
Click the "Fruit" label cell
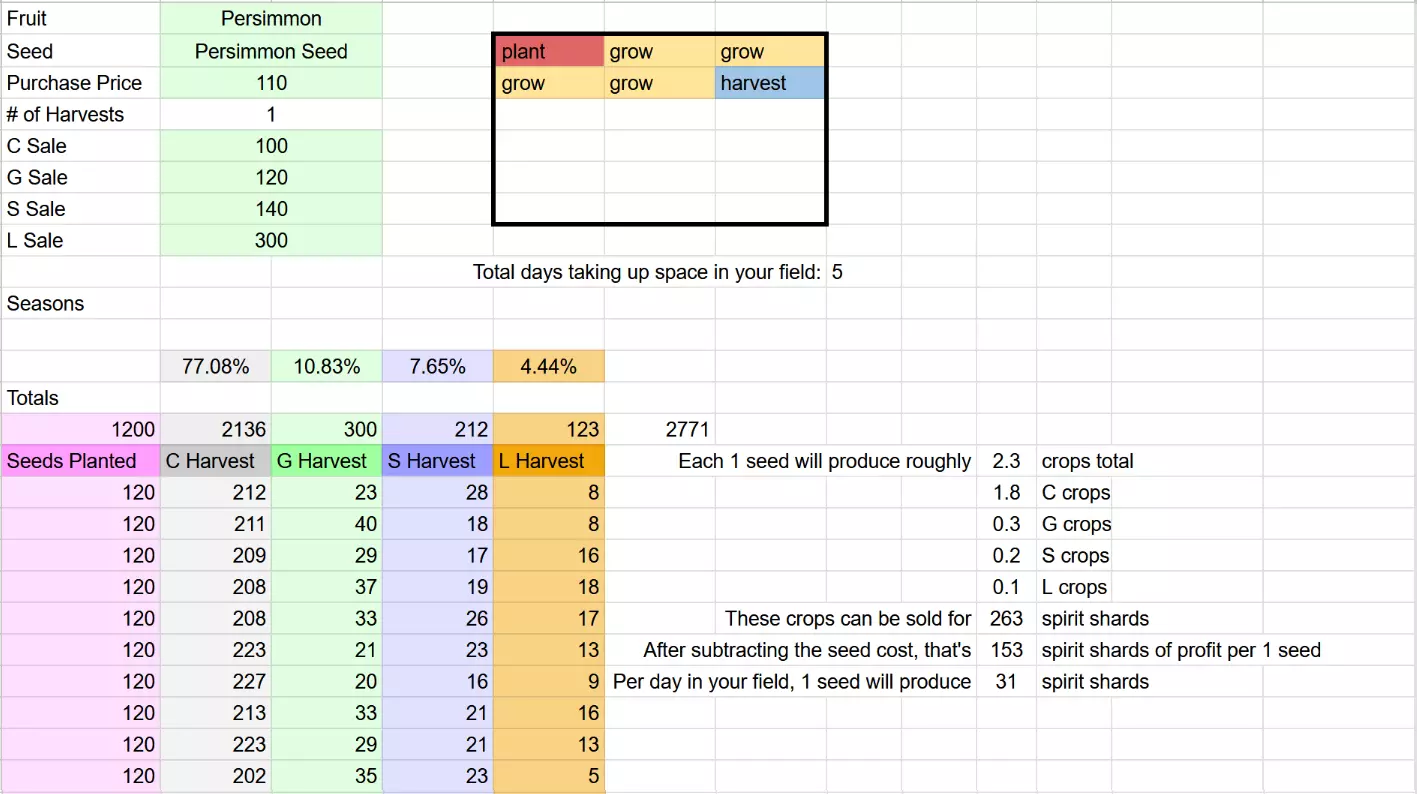(80, 19)
